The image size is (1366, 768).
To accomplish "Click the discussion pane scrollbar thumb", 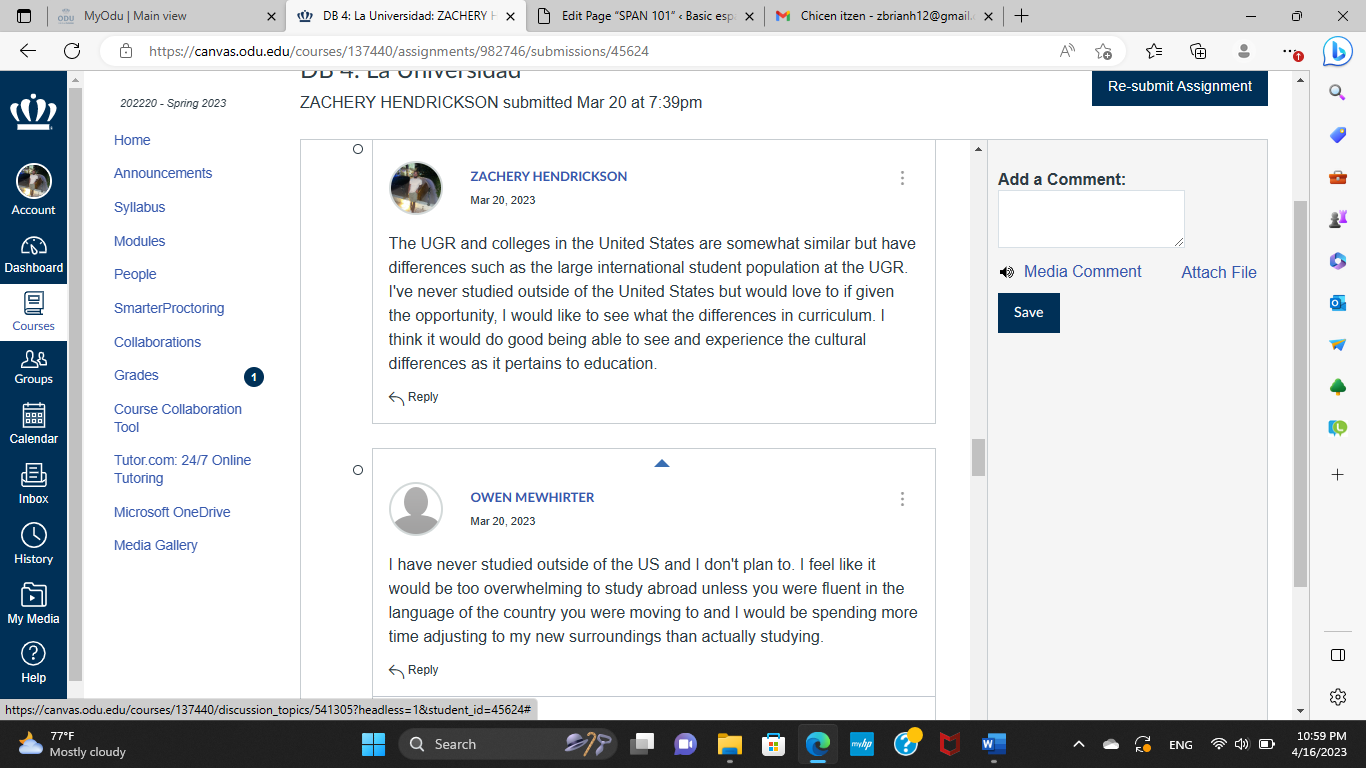I will (978, 457).
